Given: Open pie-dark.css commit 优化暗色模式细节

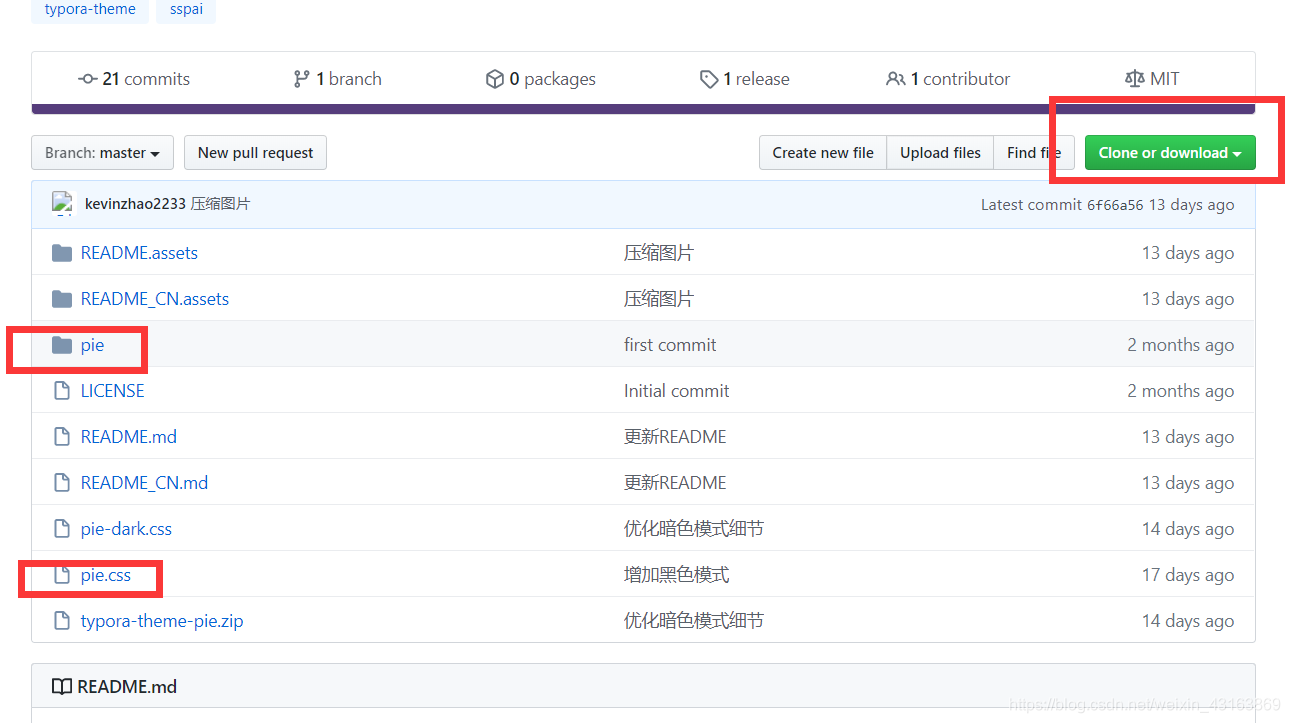Looking at the screenshot, I should tap(693, 529).
